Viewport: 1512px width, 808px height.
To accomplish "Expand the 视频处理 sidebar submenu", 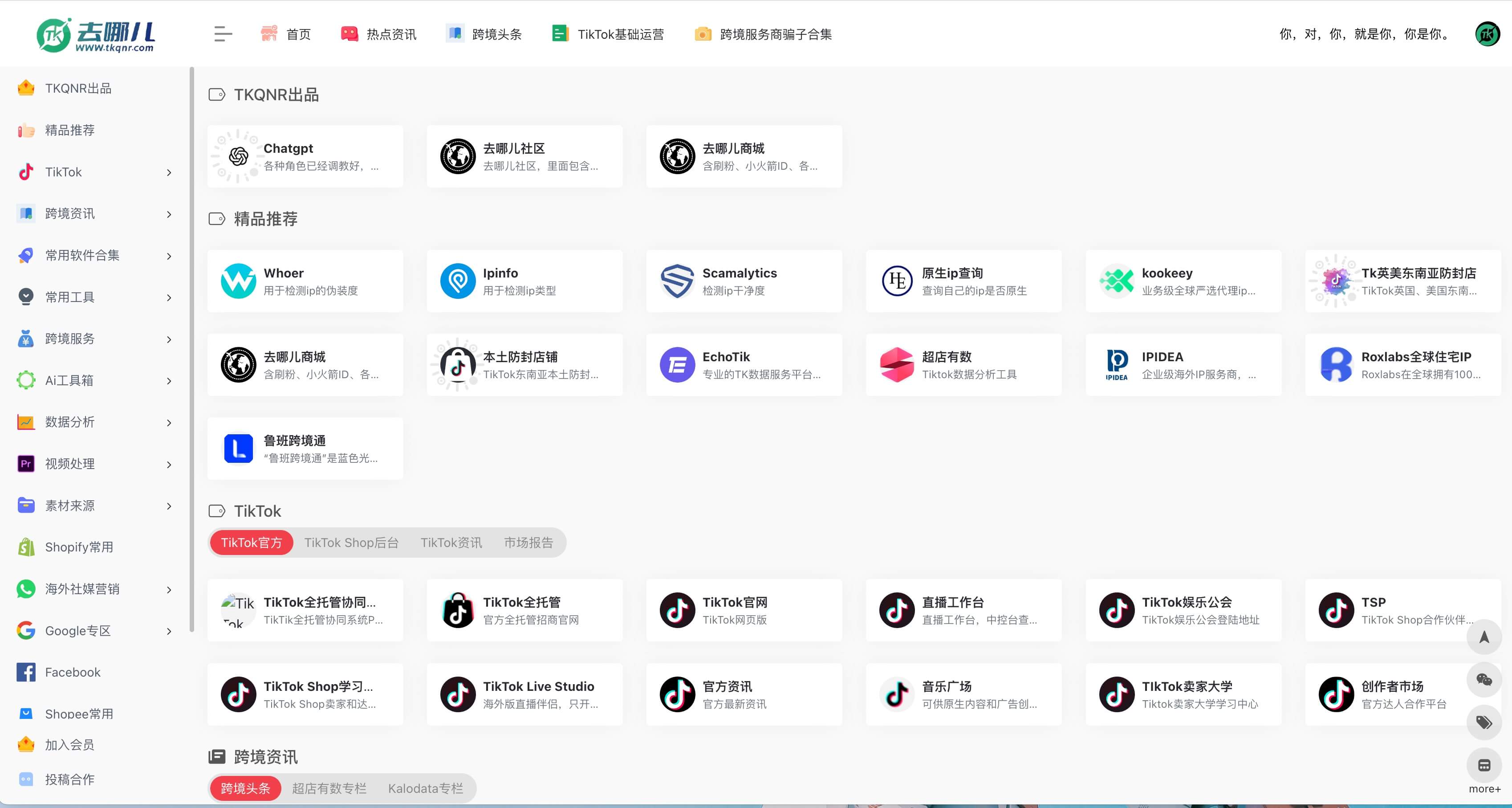I will click(x=169, y=465).
